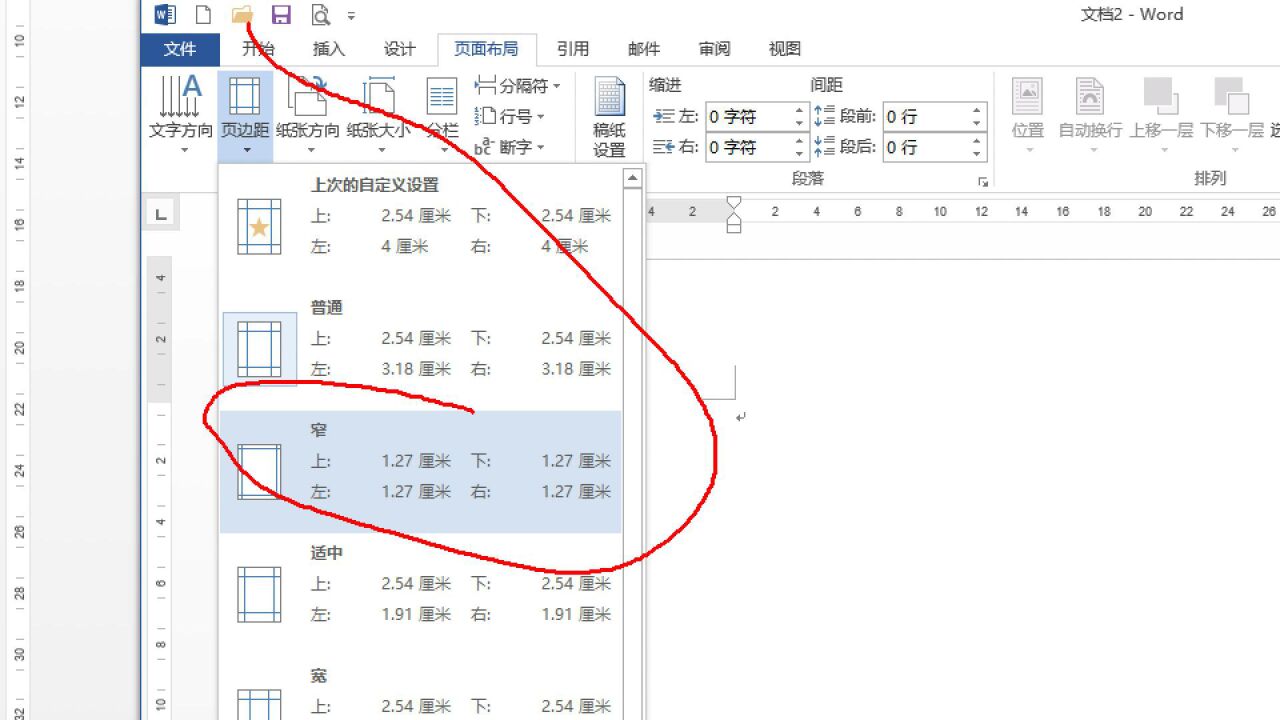Screen dimensions: 1280x720
Task: Create a new blank document icon
Action: tap(203, 14)
